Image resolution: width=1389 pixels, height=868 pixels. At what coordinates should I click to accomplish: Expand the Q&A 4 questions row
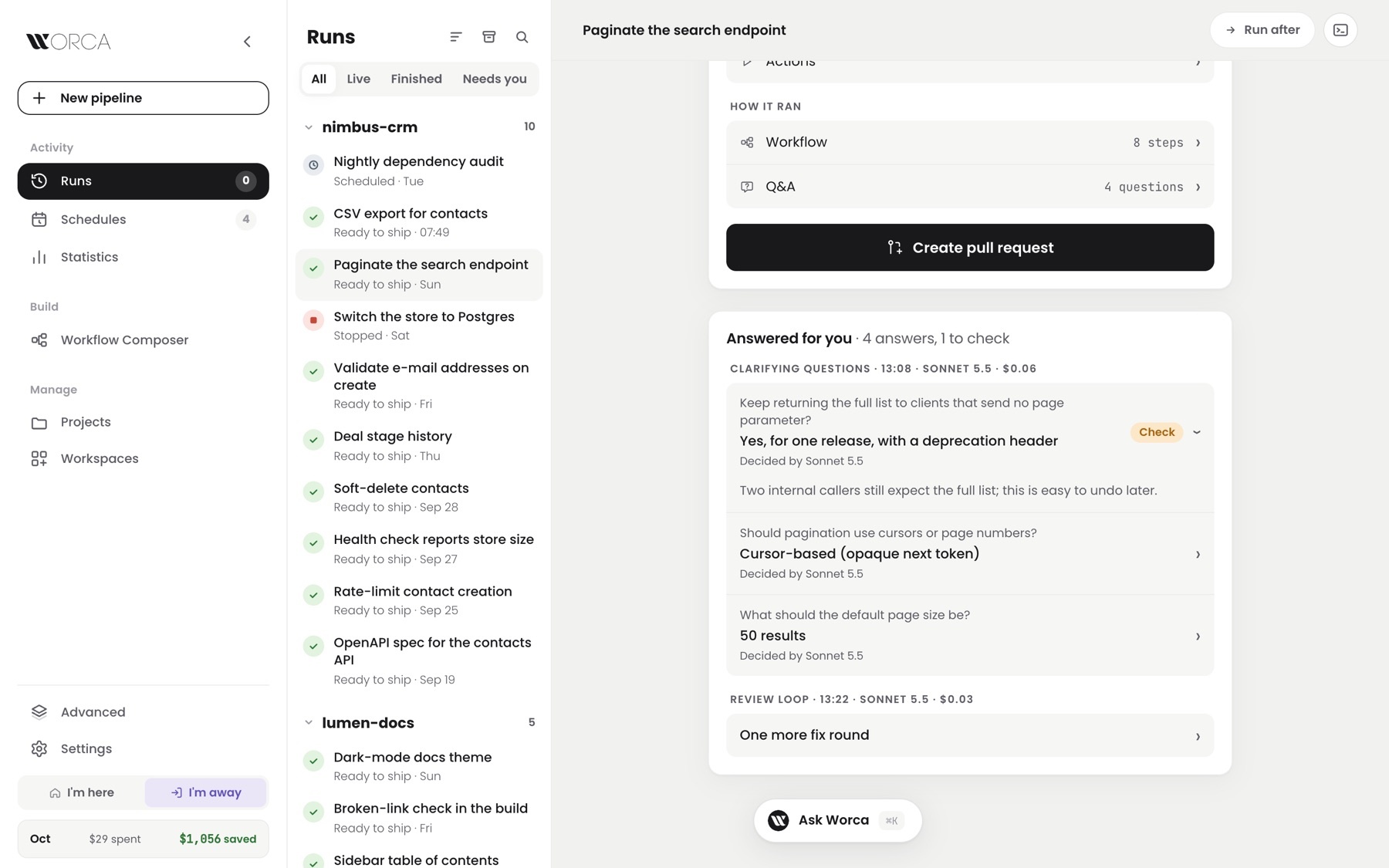click(970, 187)
